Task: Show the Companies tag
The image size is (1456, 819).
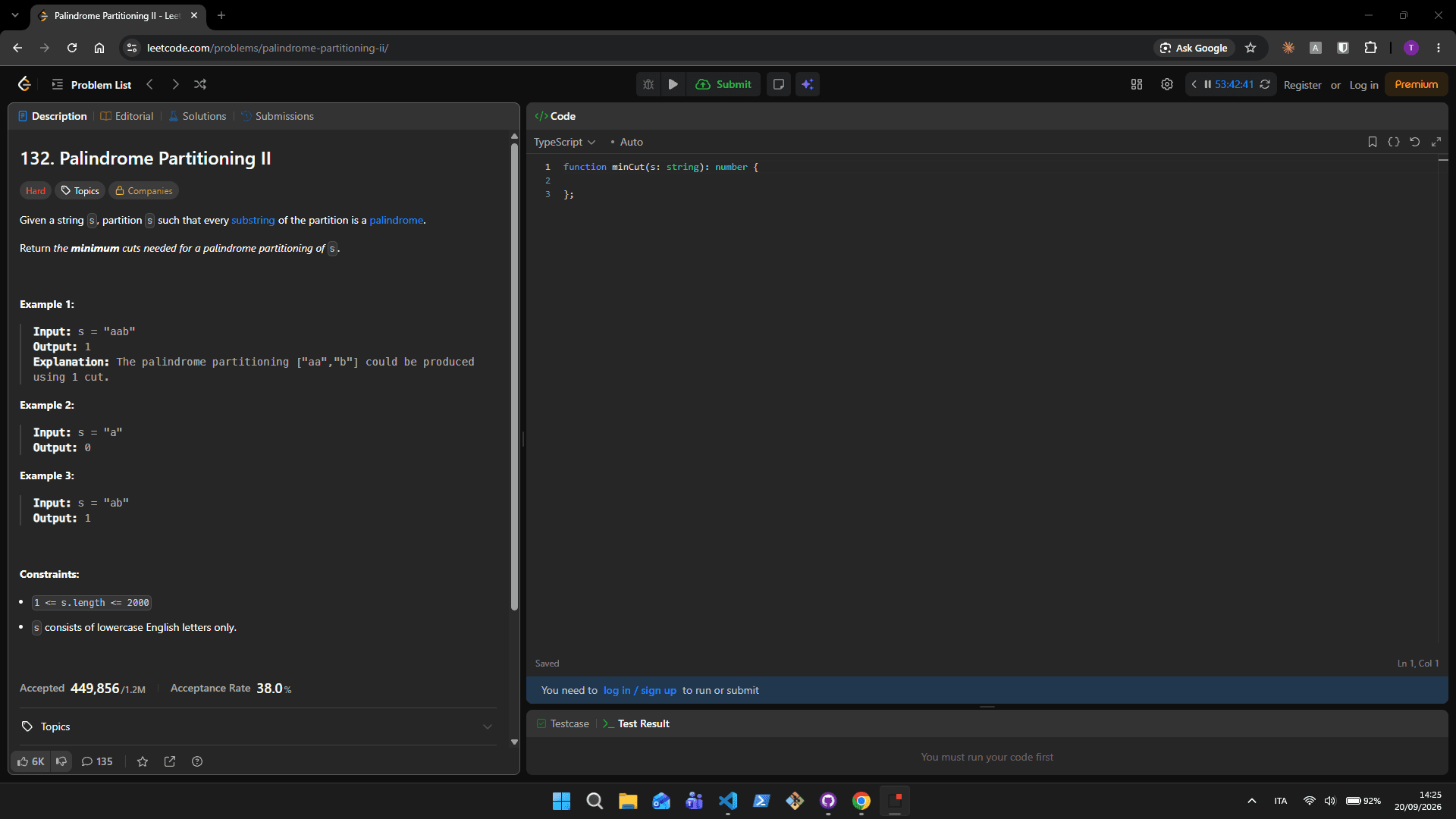Action: coord(143,190)
